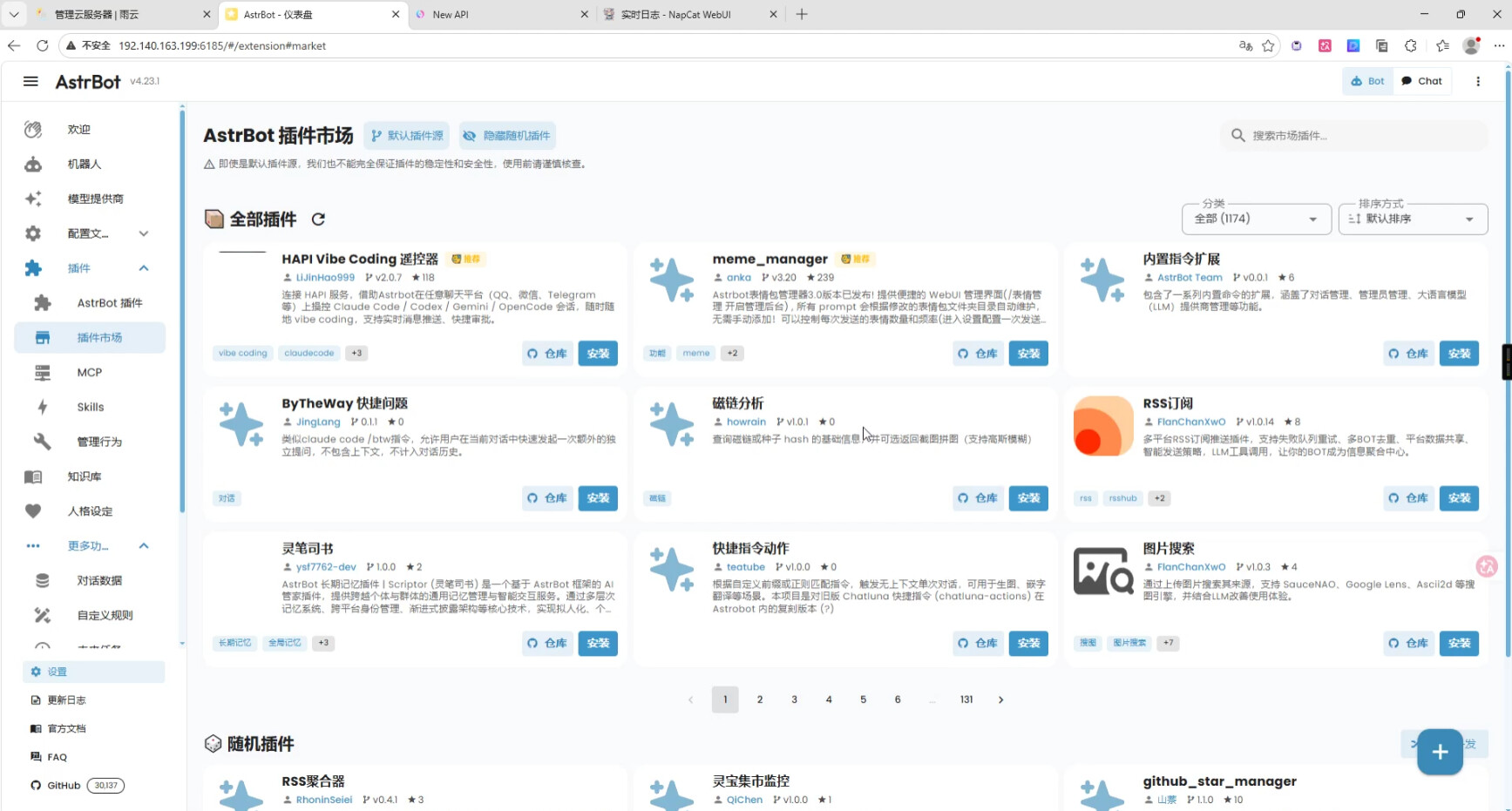Collapse the 插件 sidebar group
The image size is (1512, 811).
point(144,268)
